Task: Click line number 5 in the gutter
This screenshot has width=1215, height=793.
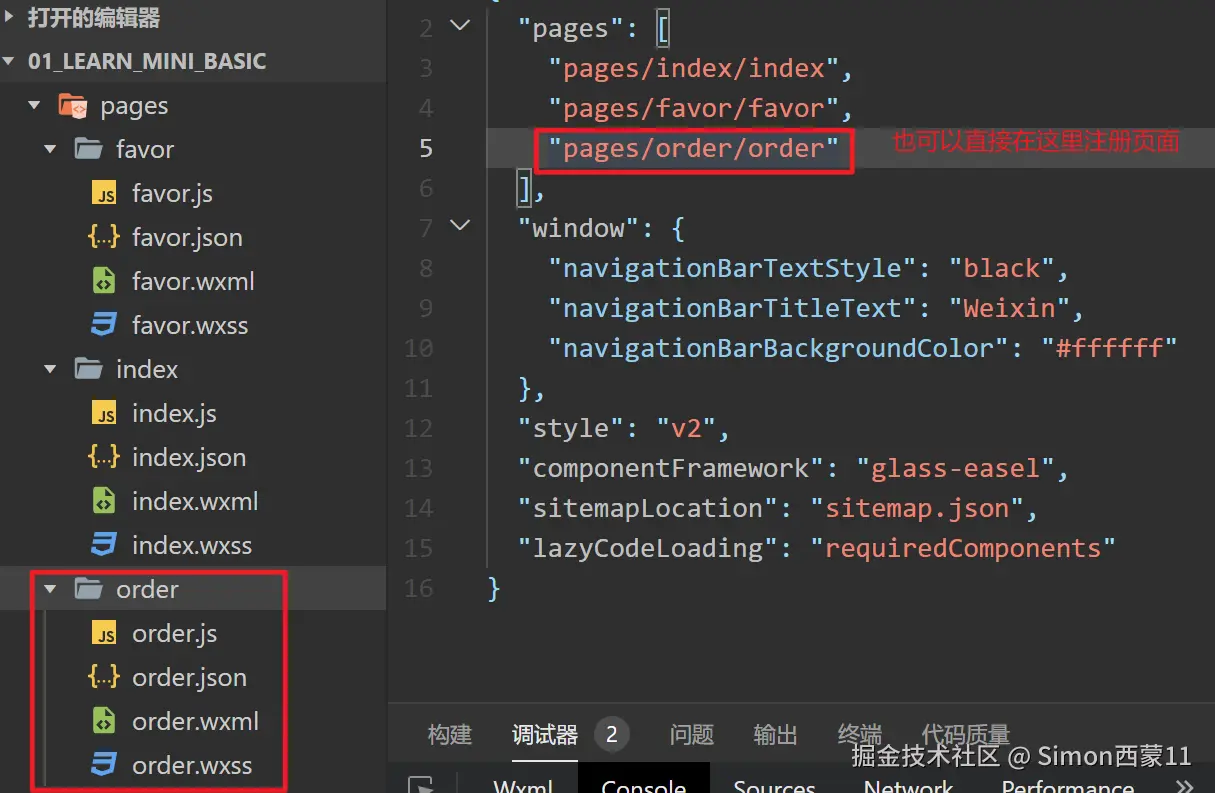Action: pyautogui.click(x=426, y=148)
